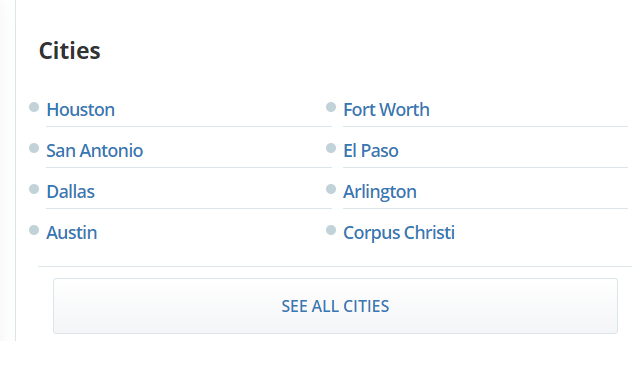Image resolution: width=643 pixels, height=384 pixels.
Task: Select the Dallas city link
Action: click(71, 192)
